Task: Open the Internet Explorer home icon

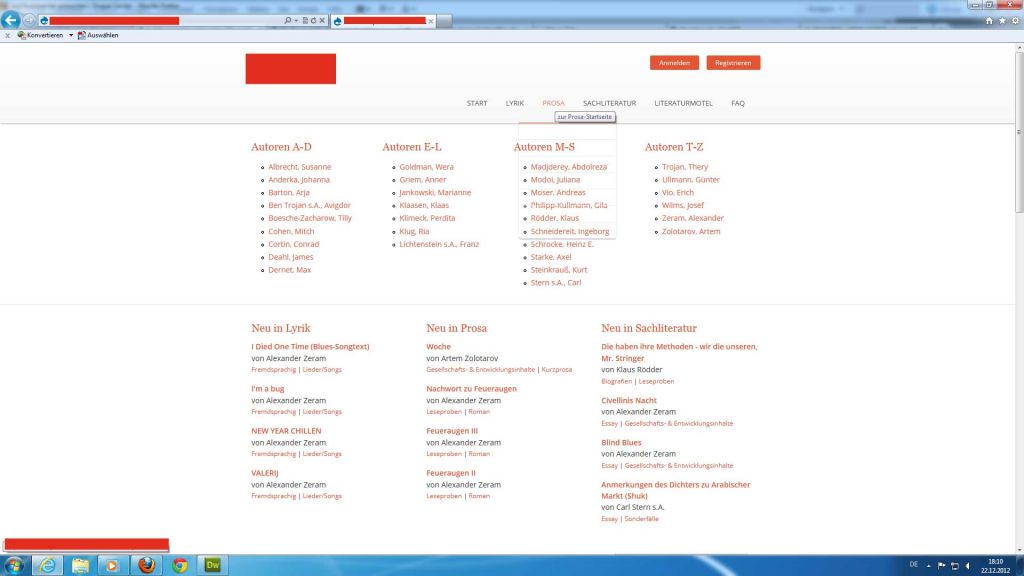Action: tap(989, 20)
